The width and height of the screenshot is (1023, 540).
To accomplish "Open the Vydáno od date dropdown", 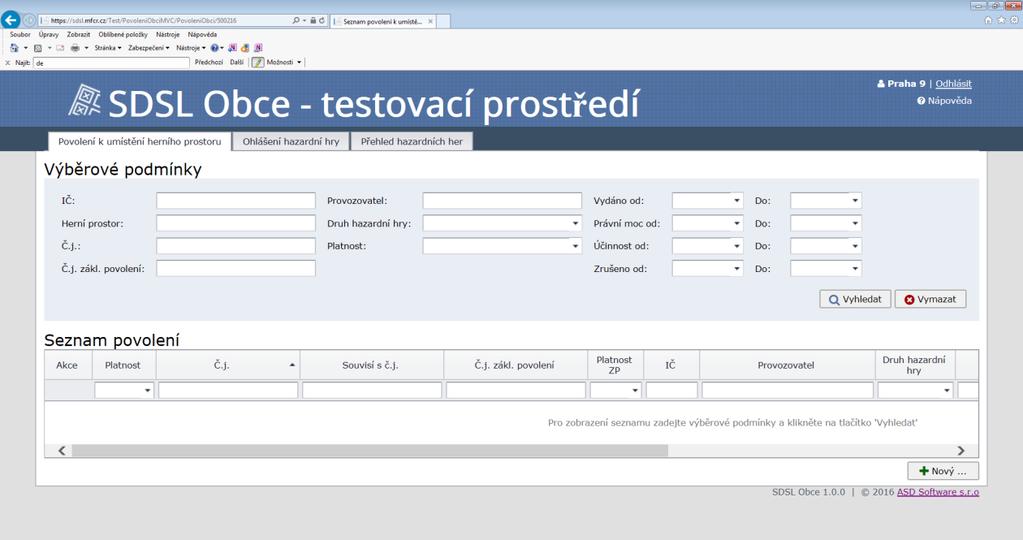I will click(737, 201).
